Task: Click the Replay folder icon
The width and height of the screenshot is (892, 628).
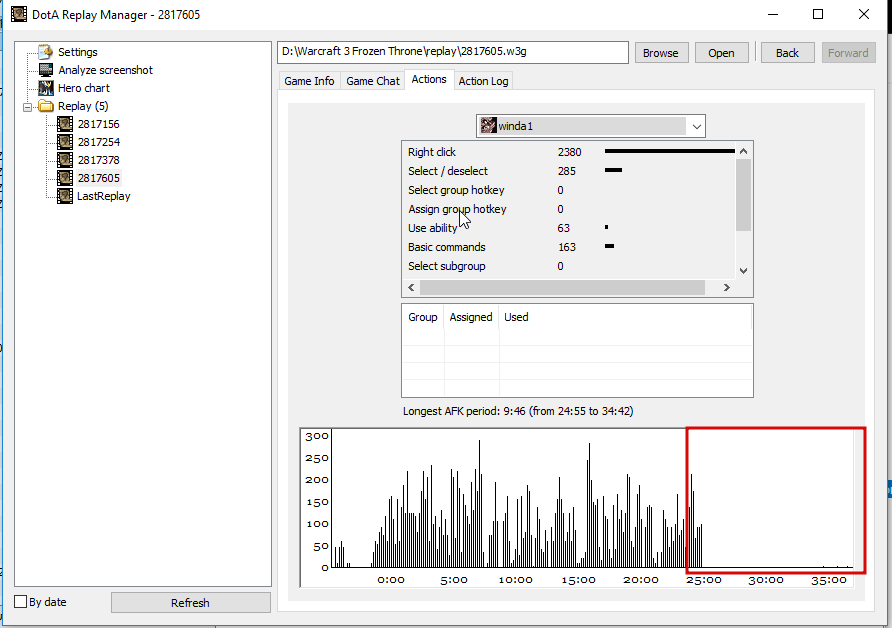Action: point(46,106)
